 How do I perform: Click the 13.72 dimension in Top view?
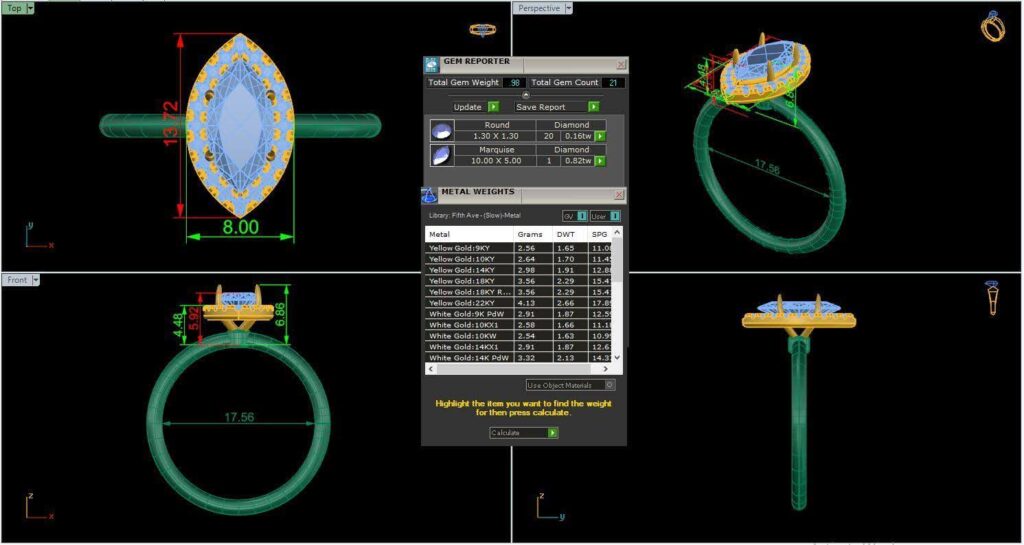tap(171, 124)
